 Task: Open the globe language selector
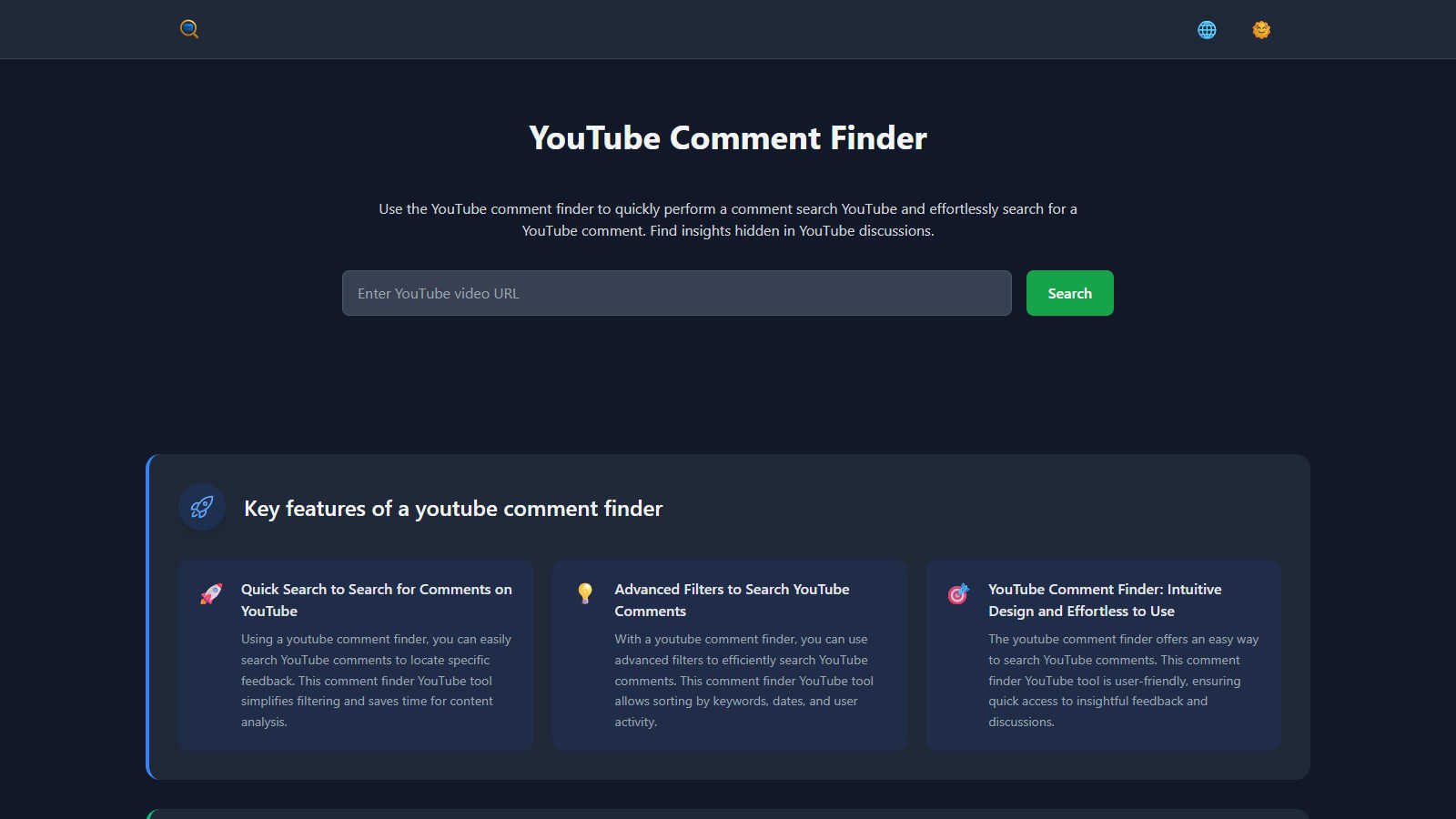(x=1207, y=30)
